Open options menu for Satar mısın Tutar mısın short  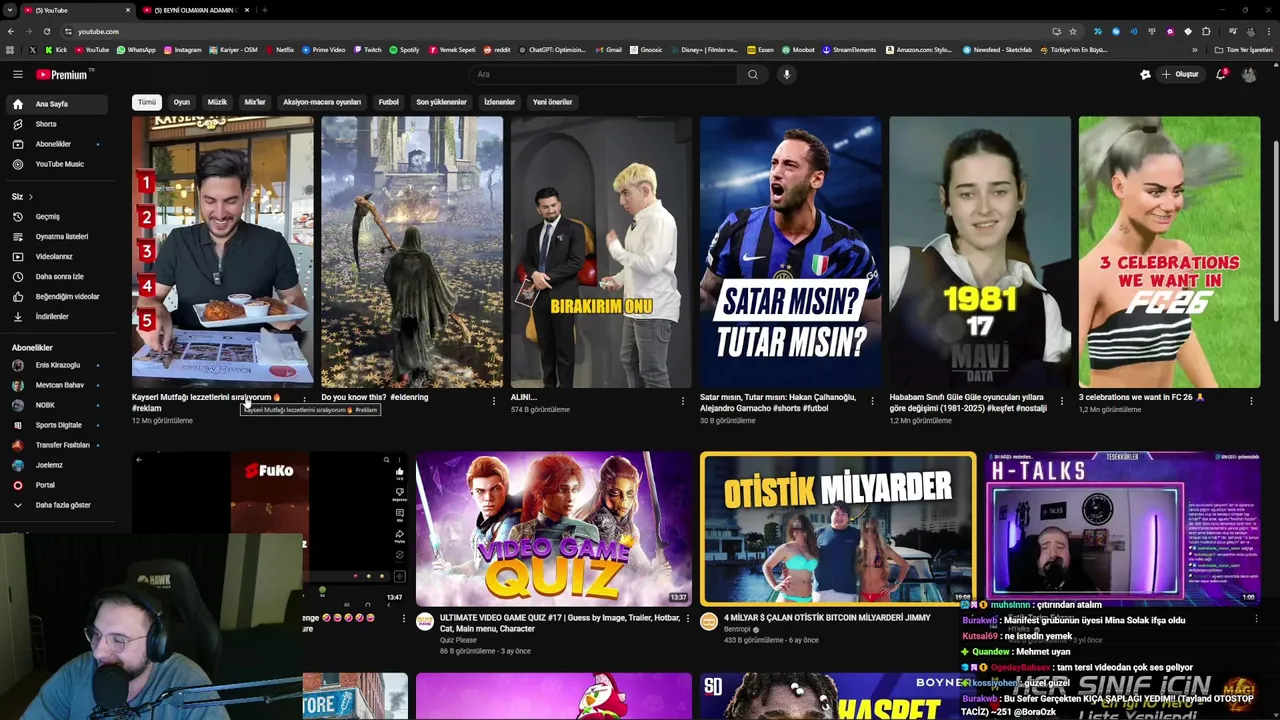(x=872, y=401)
